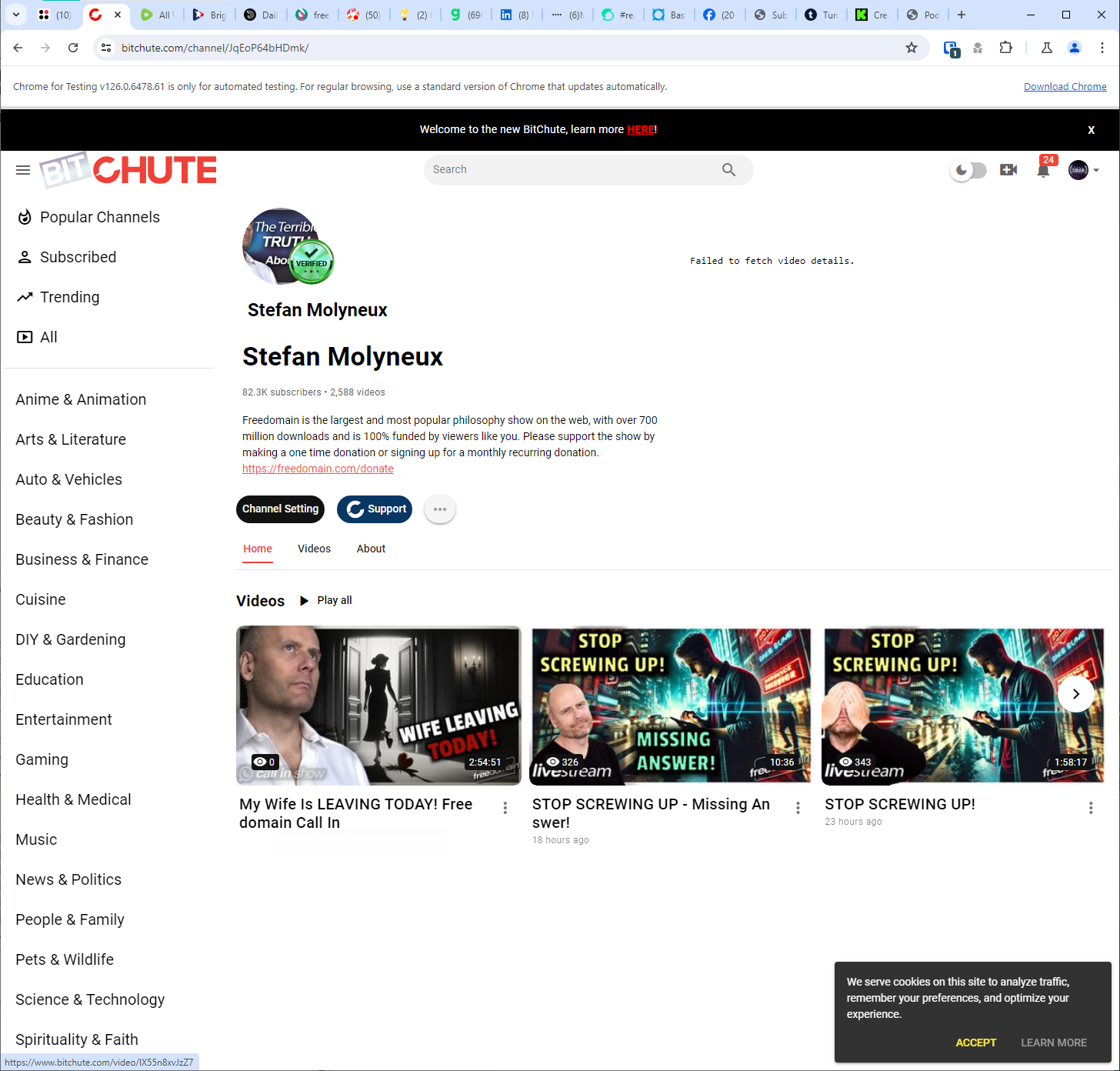Open Chrome three-dot menu
The image size is (1120, 1071).
[1102, 48]
